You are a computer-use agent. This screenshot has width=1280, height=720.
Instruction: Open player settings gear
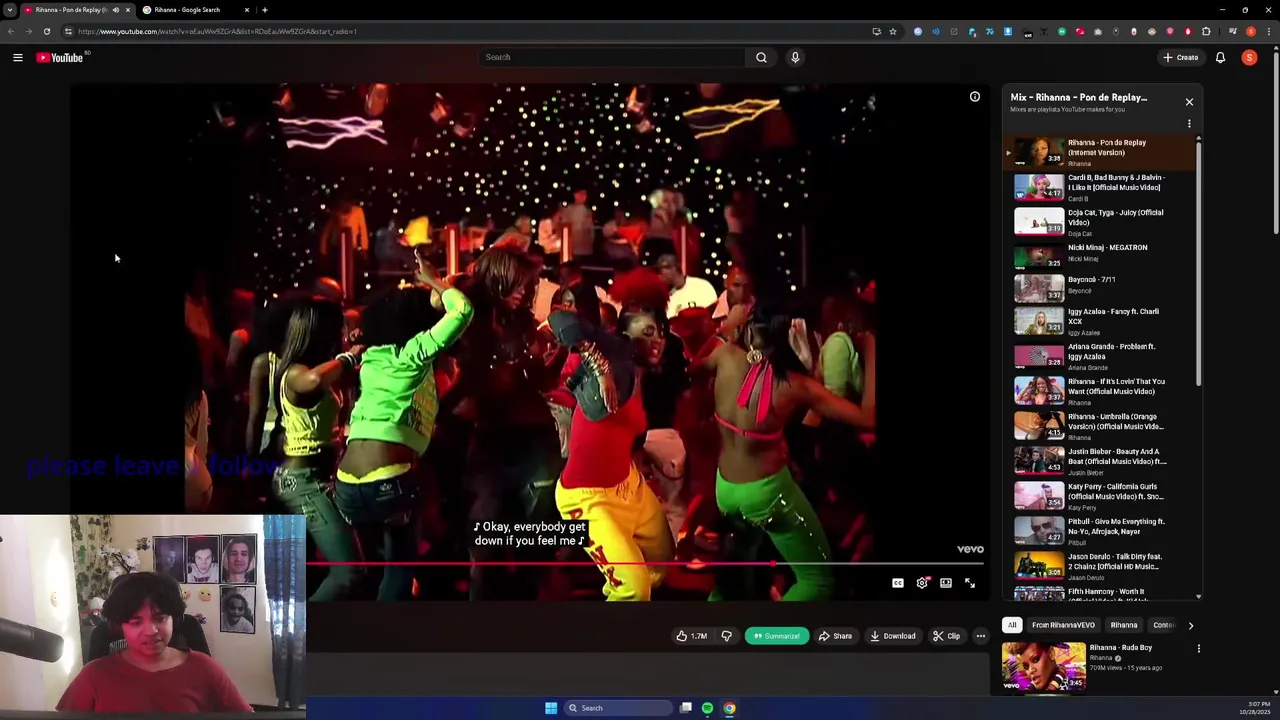(x=922, y=583)
